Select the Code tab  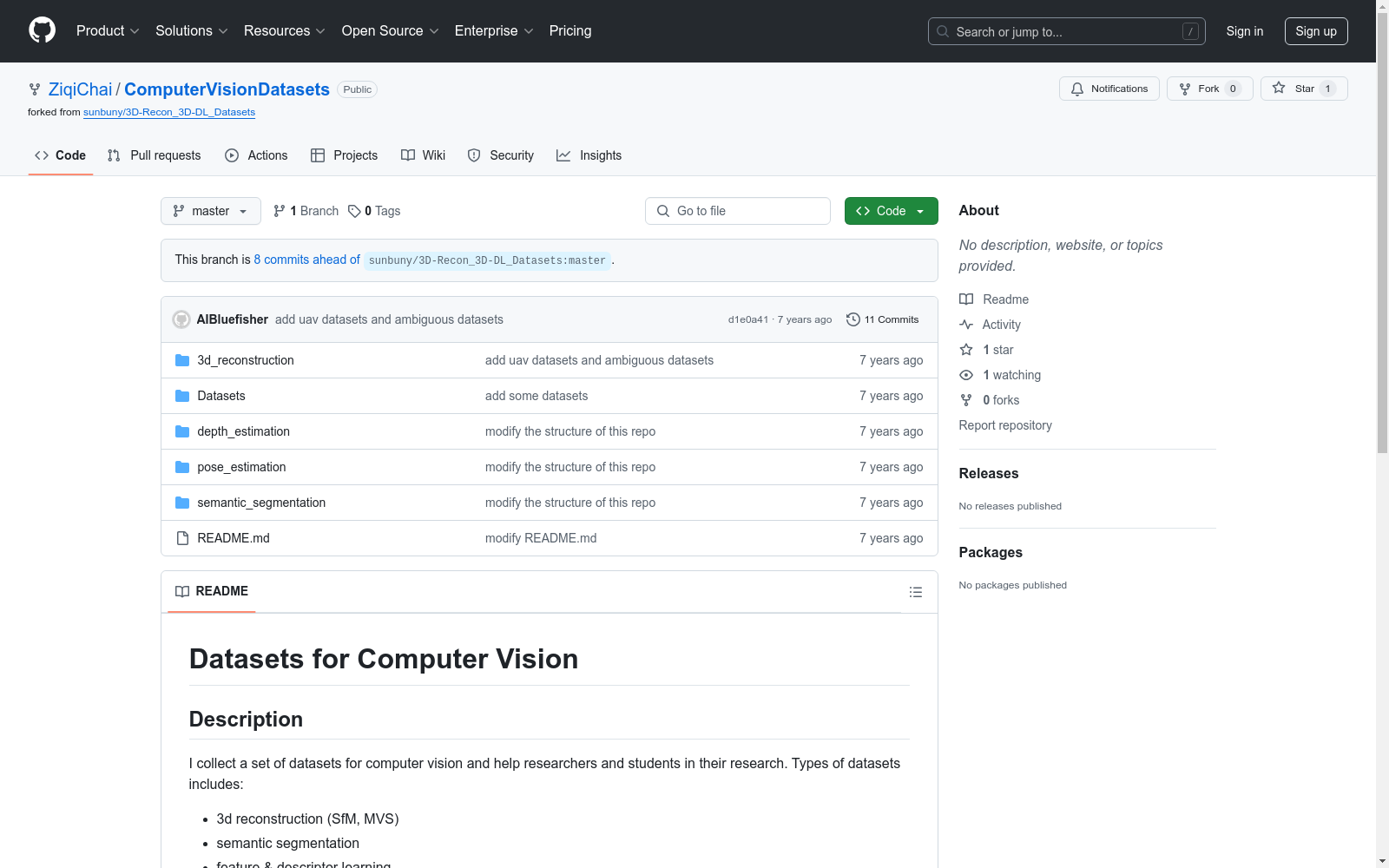coord(61,155)
